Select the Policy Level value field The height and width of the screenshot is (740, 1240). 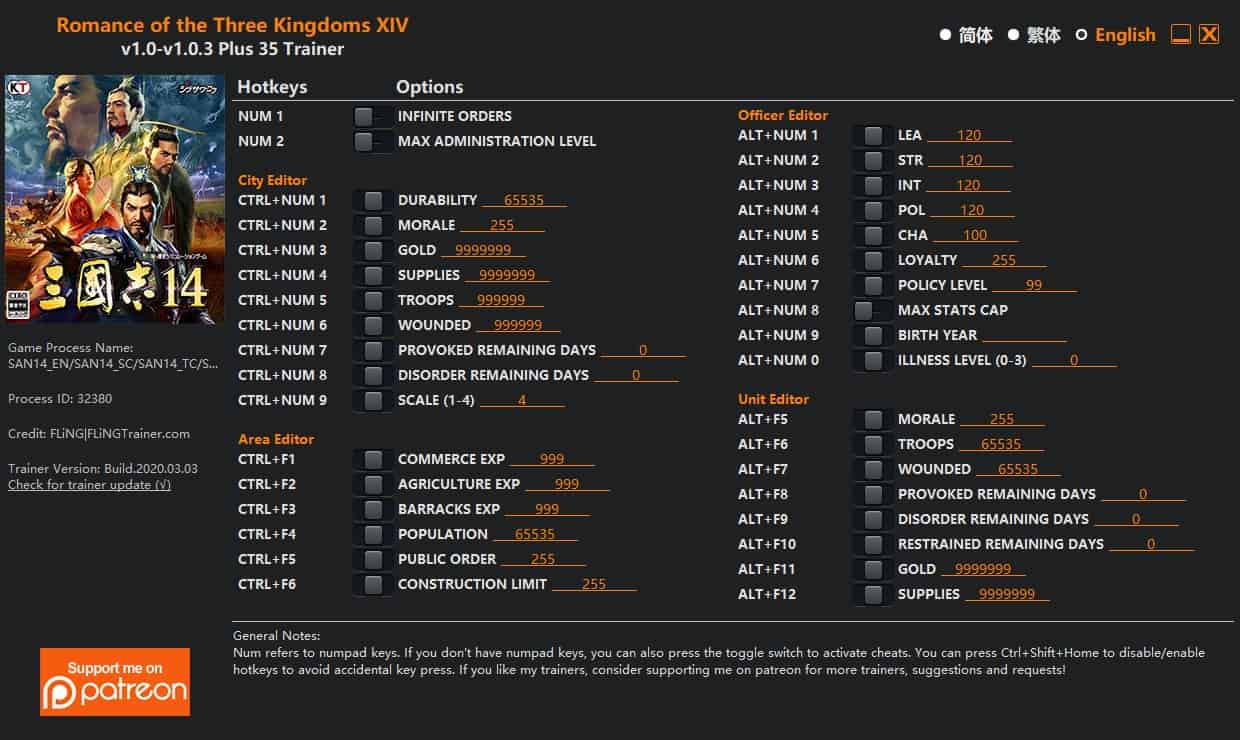click(1034, 285)
